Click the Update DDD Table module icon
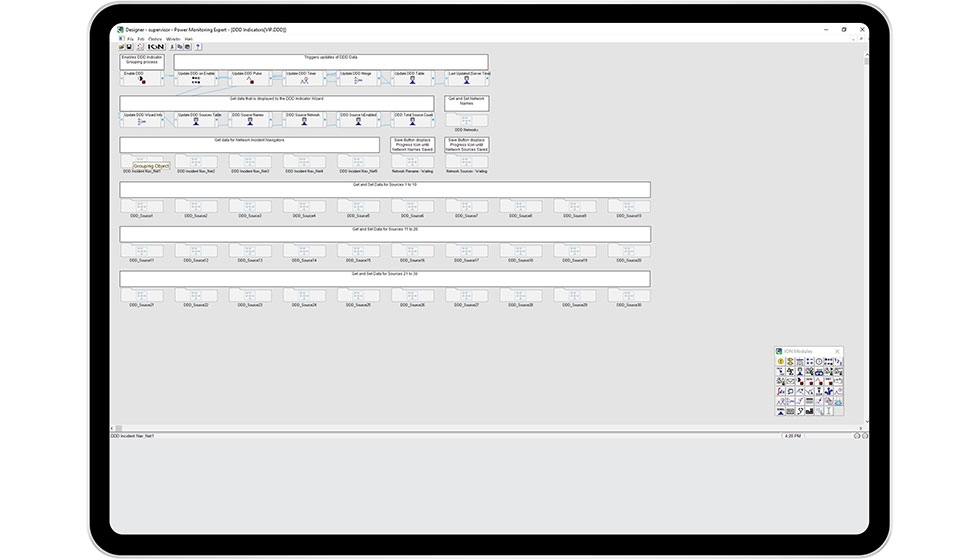 click(412, 79)
